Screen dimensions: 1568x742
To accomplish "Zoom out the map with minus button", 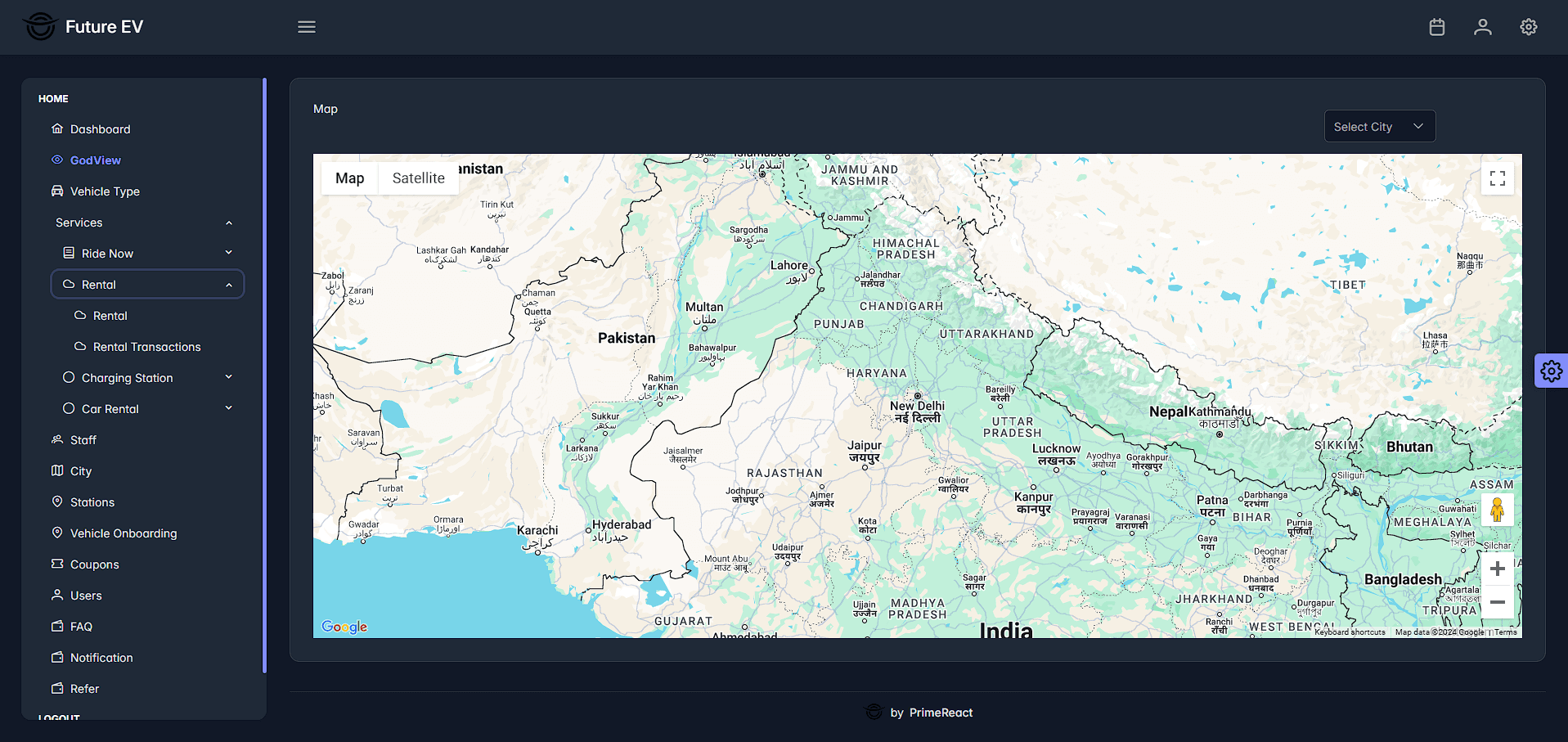I will (1498, 602).
